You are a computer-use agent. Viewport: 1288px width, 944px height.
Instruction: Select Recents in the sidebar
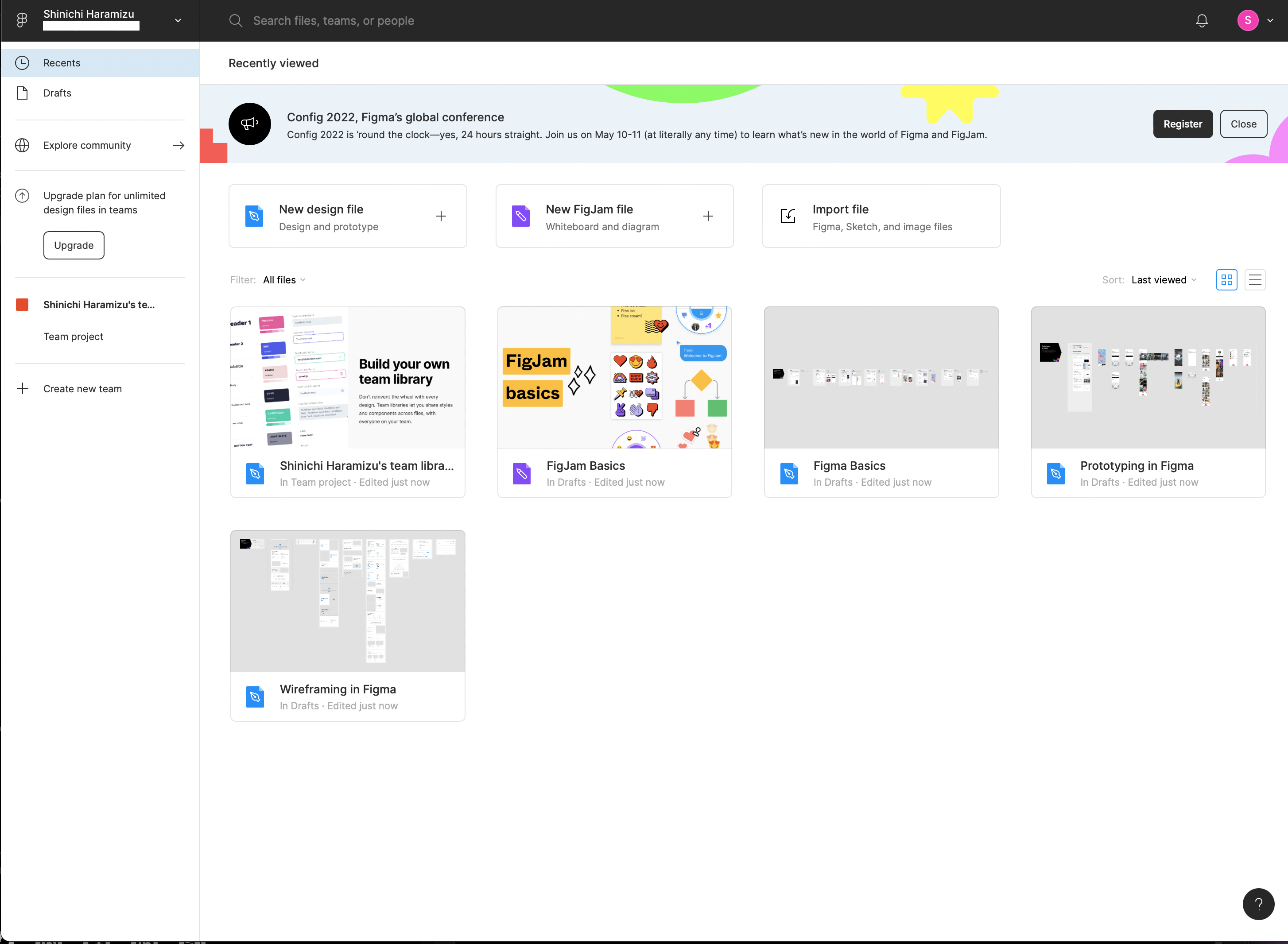click(x=101, y=63)
